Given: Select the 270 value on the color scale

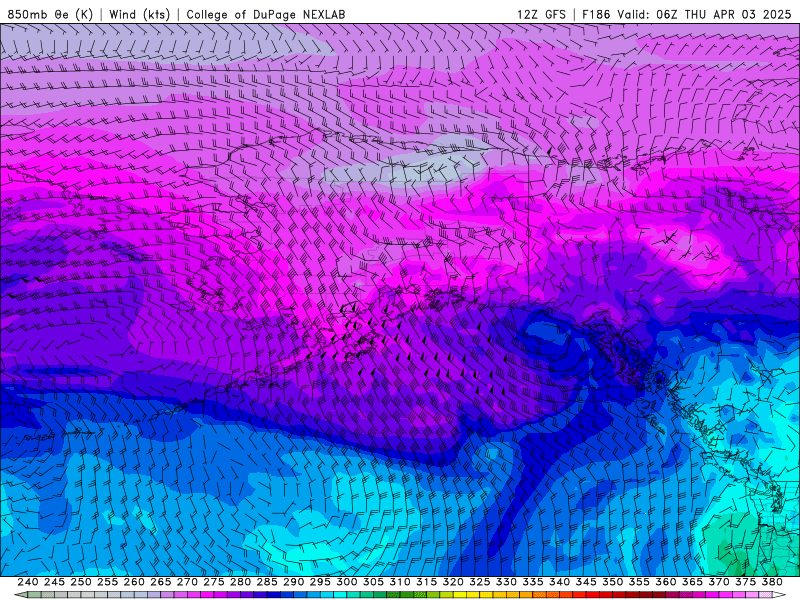Looking at the screenshot, I should (x=187, y=582).
